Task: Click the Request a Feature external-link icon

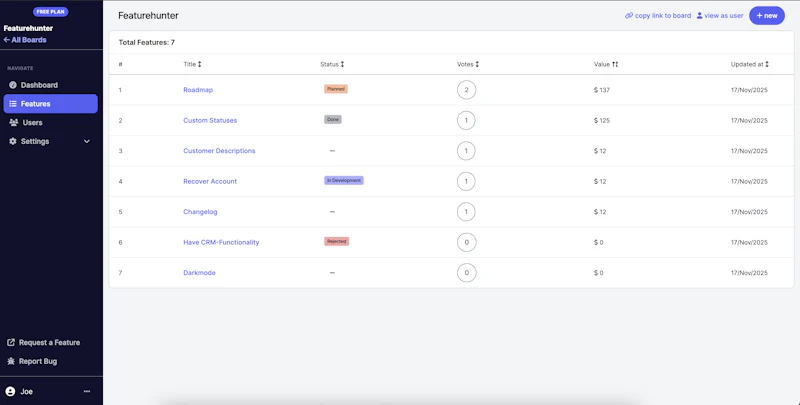Action: (11, 342)
